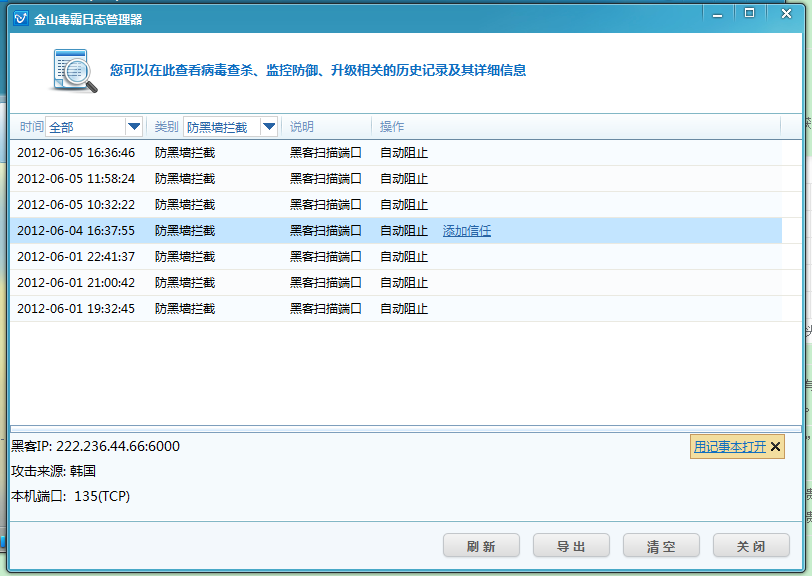Click the 攻击来源: 韩国 text
Image resolution: width=812 pixels, height=576 pixels.
pos(54,471)
